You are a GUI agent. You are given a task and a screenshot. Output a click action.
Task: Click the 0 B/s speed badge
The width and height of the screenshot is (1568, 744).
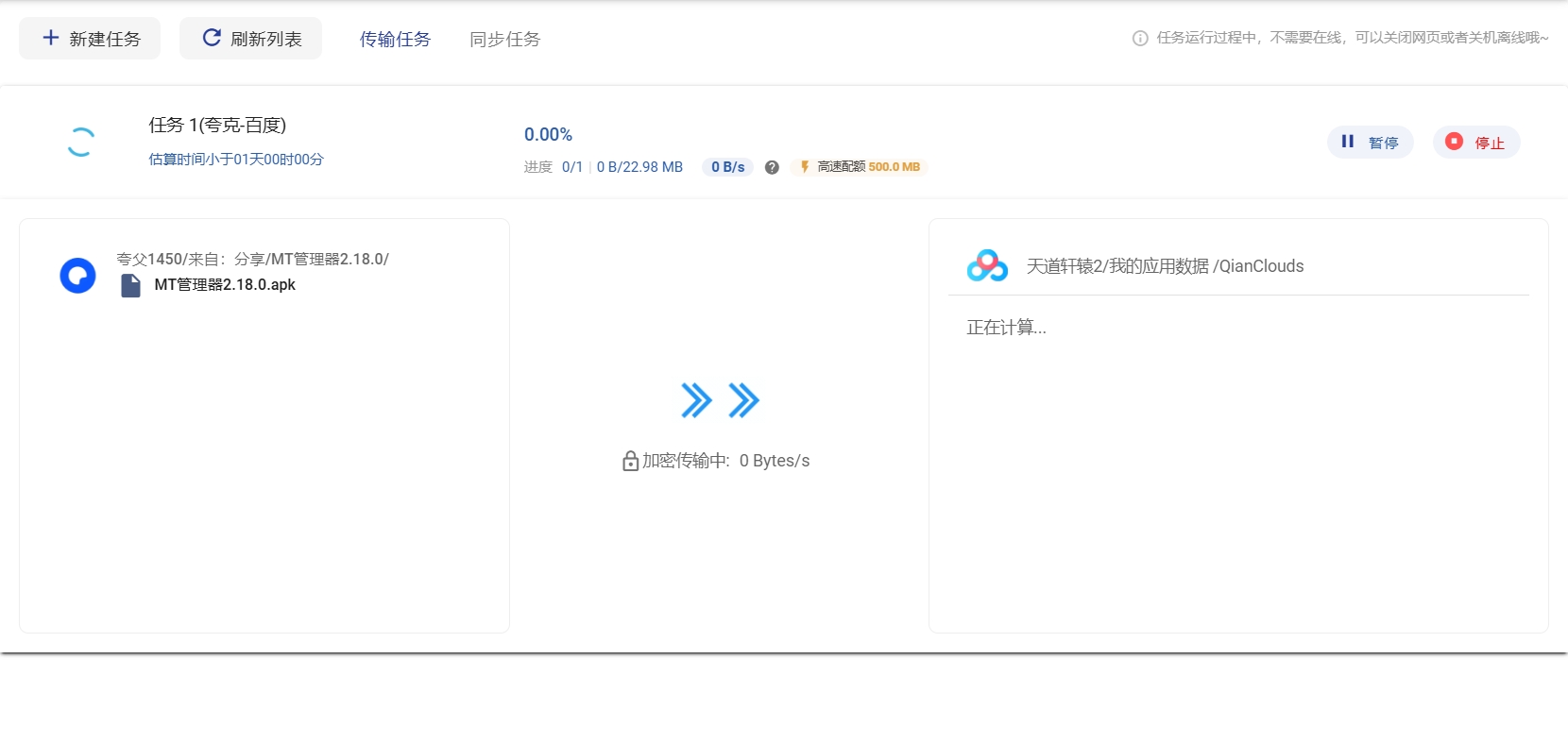pos(727,167)
